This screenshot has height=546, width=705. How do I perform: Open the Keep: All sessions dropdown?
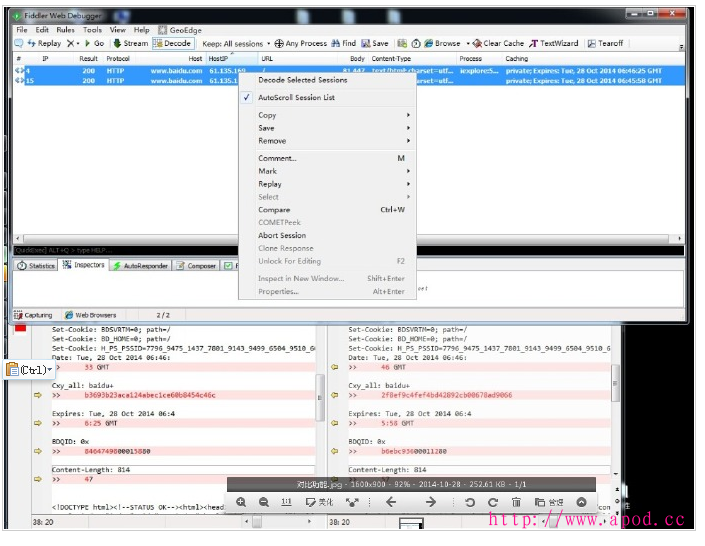232,44
